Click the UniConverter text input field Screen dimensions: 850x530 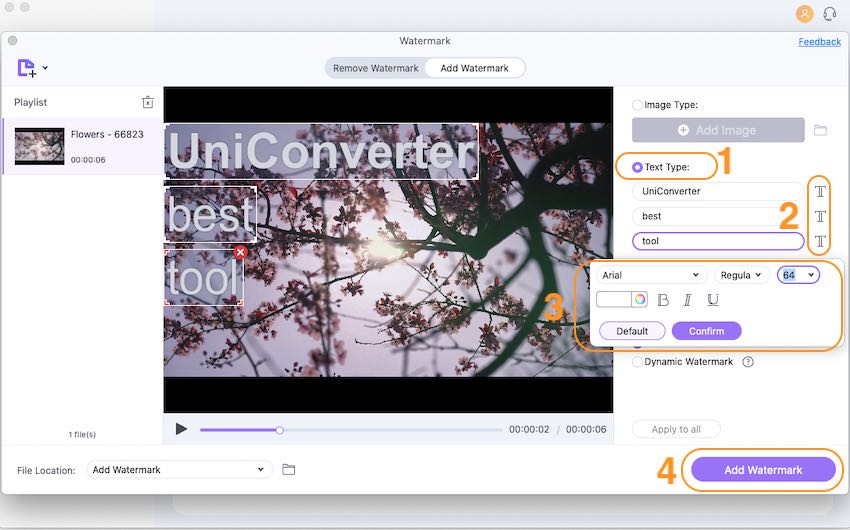[718, 191]
